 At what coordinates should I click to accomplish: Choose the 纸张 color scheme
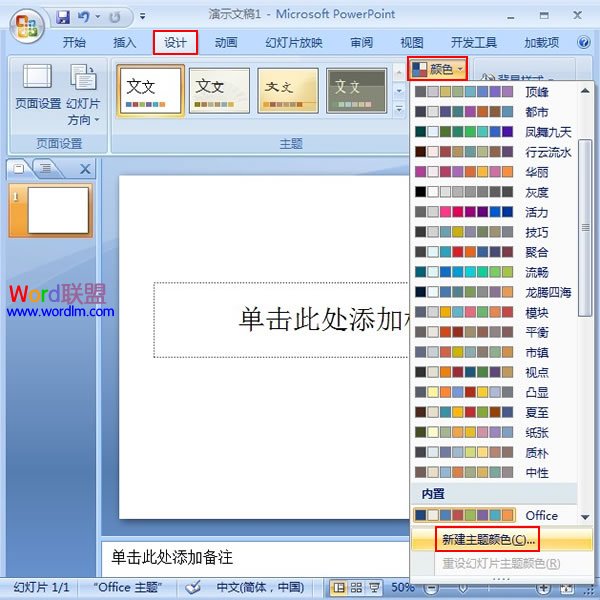[494, 432]
